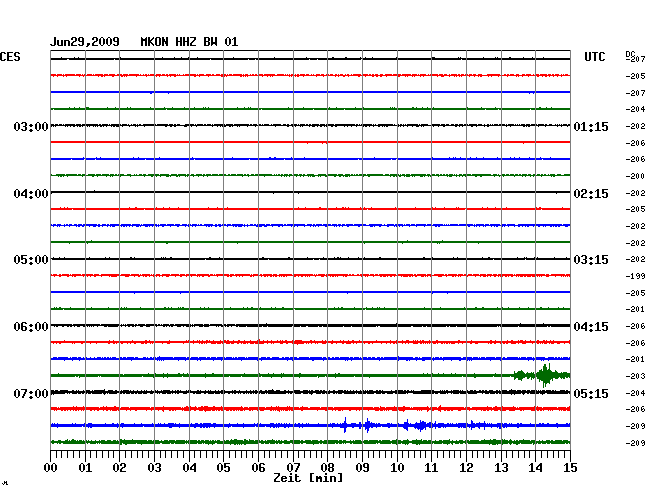Image resolution: width=650 pixels, height=494 pixels.
Task: Click minute tick label "03" on axis
Action: point(155,468)
